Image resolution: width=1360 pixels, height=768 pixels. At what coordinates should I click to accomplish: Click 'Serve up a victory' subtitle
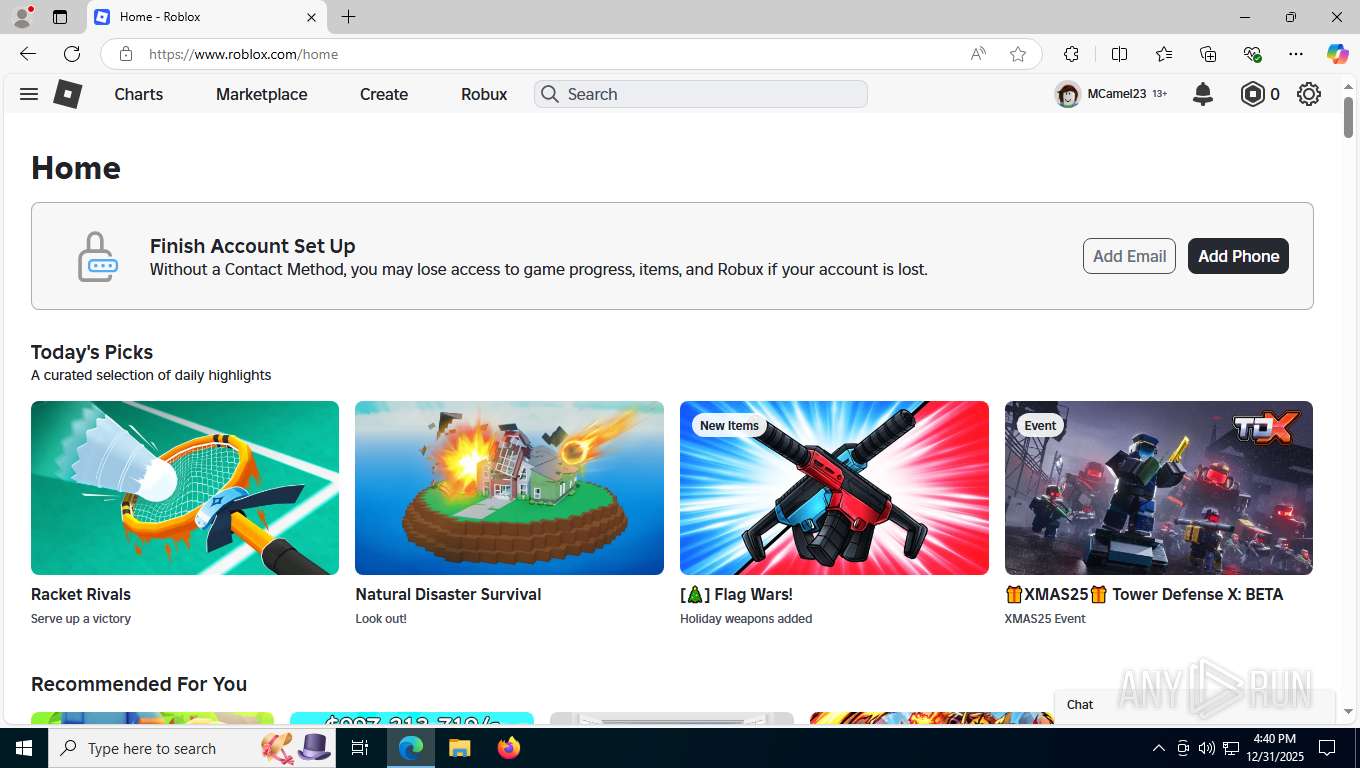click(x=81, y=619)
